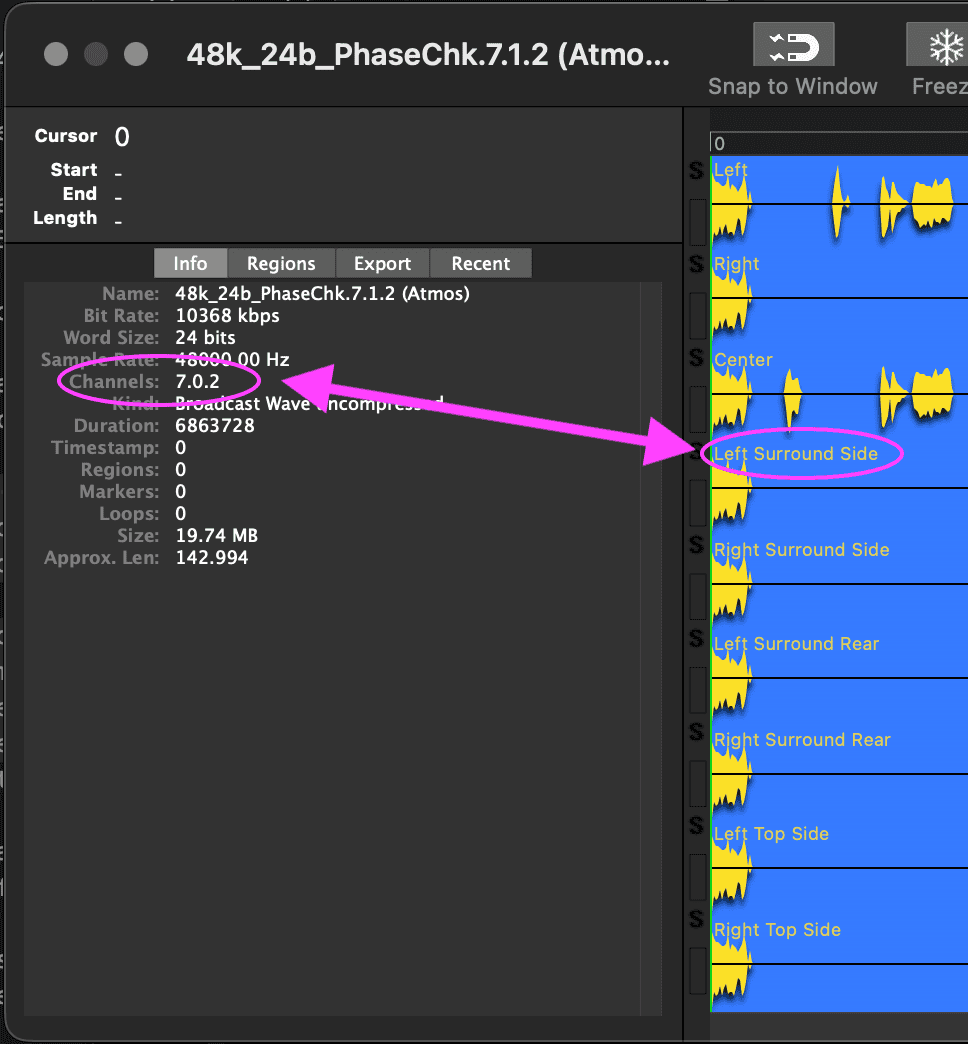Solo the Right channel
968x1044 pixels.
coord(695,265)
